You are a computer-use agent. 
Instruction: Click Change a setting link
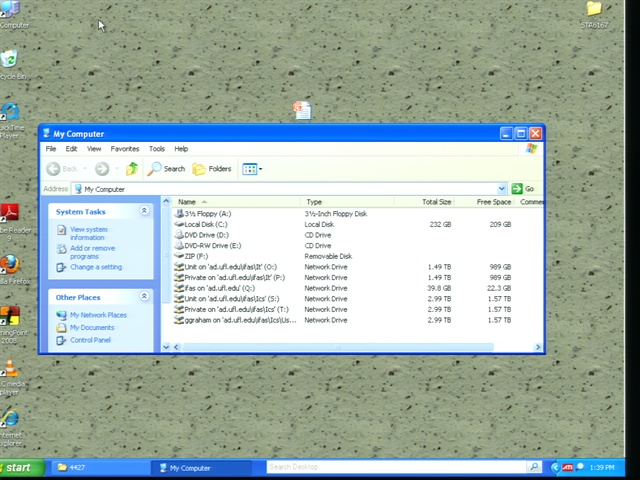pyautogui.click(x=96, y=267)
